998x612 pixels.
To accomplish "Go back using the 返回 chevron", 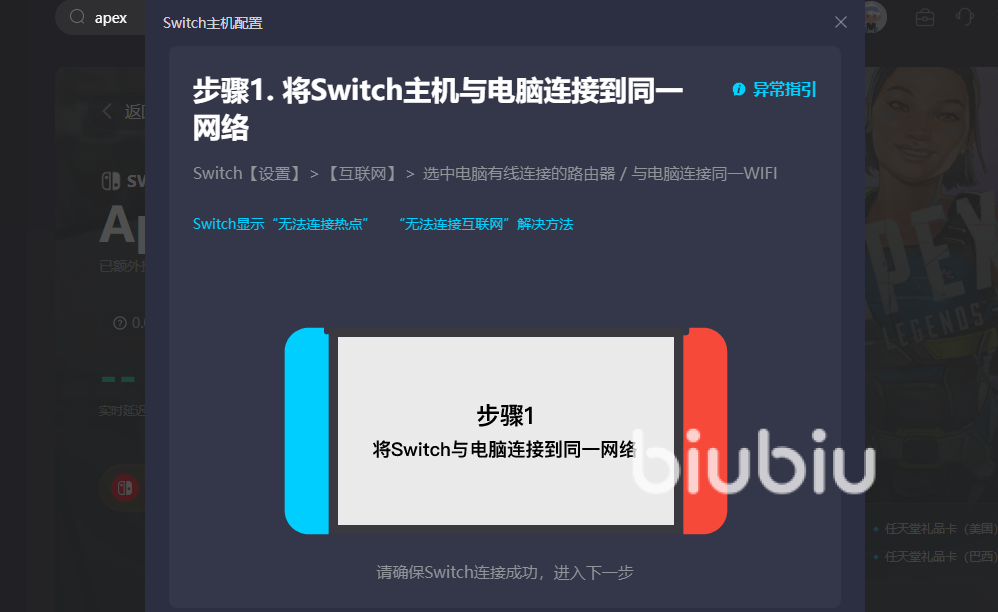I will click(107, 111).
